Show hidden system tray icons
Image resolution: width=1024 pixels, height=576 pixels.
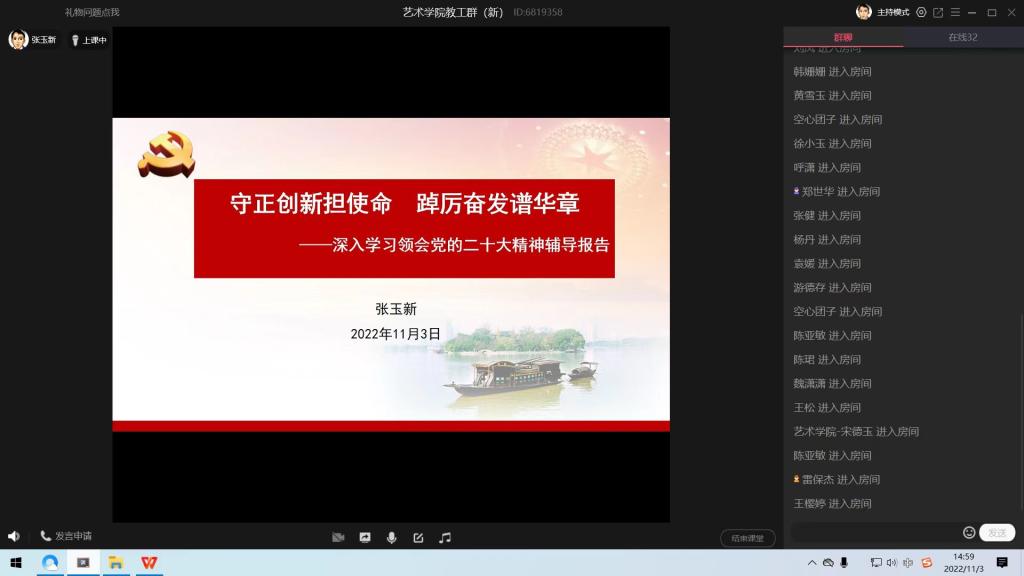pyautogui.click(x=811, y=563)
